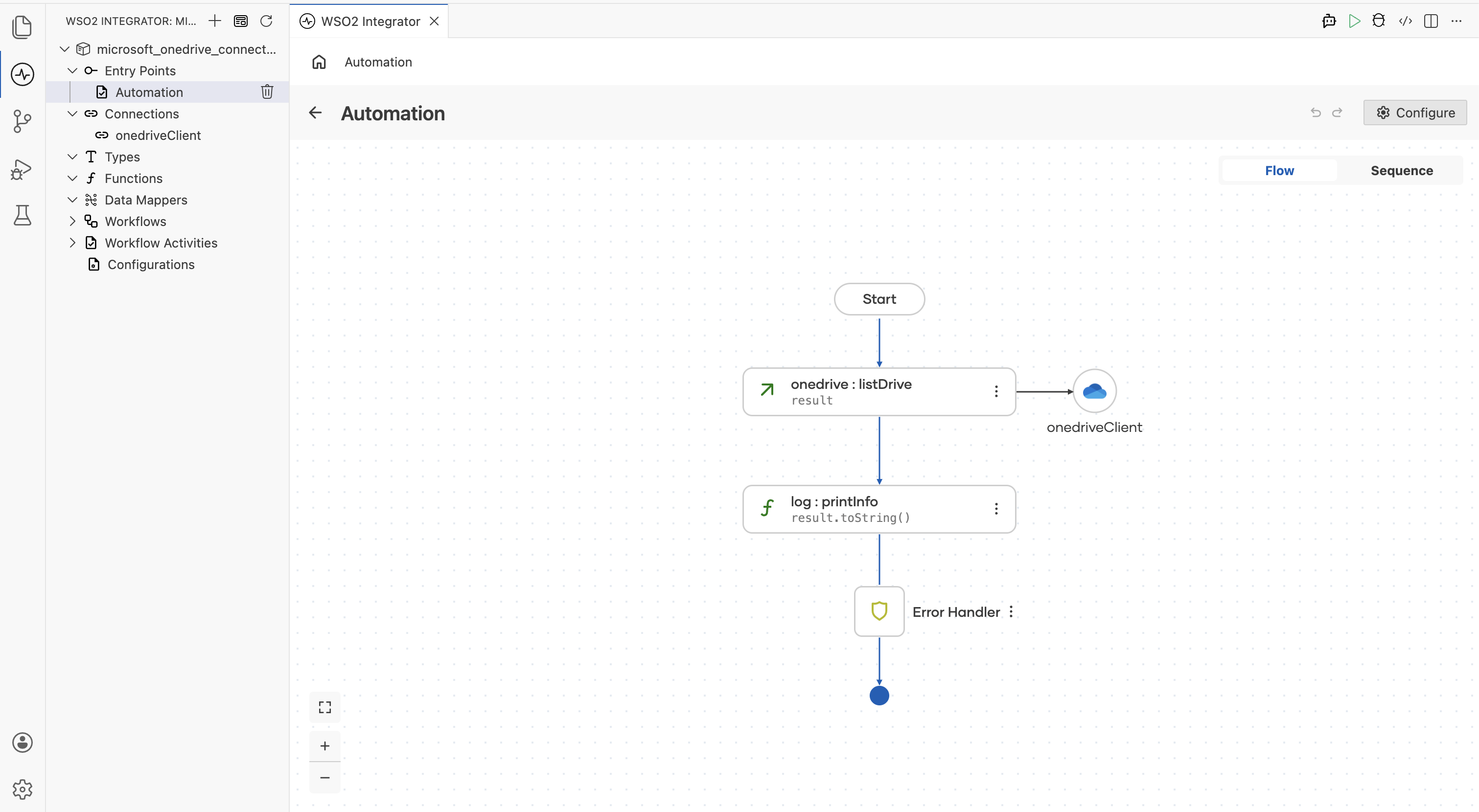Viewport: 1479px width, 812px height.
Task: Collapse the microsoft_onedrive_connect project
Action: 65,49
